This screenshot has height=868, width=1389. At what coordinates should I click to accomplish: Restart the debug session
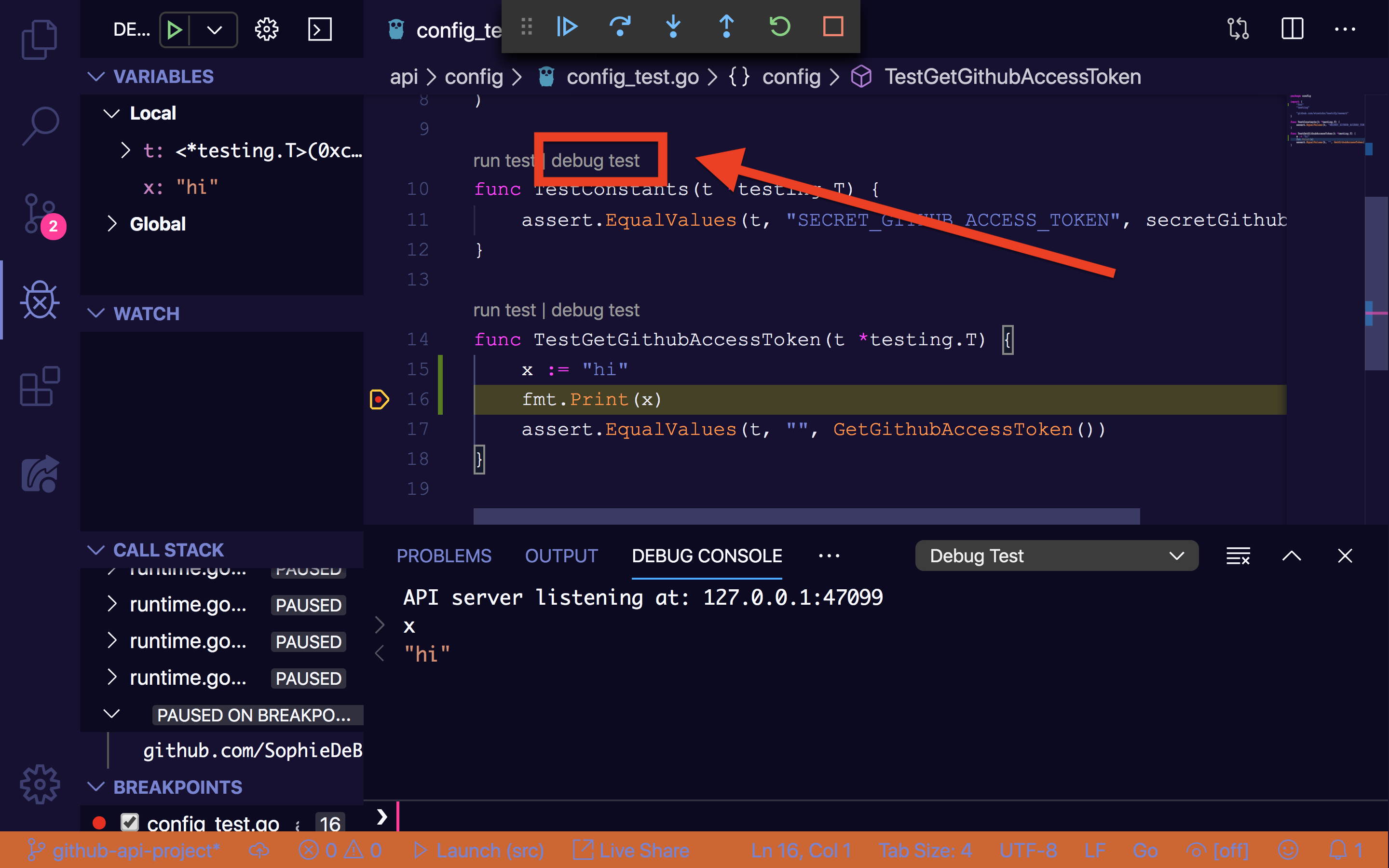pyautogui.click(x=779, y=27)
